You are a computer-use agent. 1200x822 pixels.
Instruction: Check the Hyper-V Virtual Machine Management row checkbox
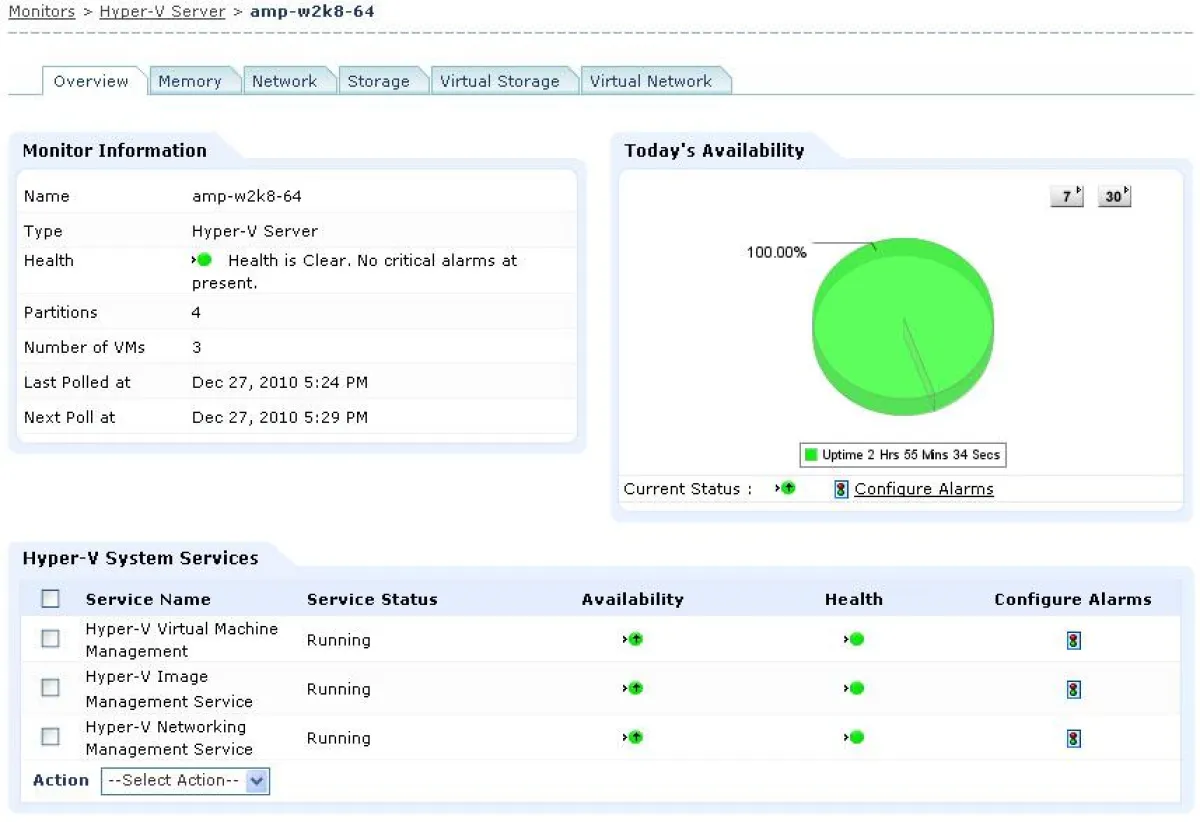click(x=50, y=639)
